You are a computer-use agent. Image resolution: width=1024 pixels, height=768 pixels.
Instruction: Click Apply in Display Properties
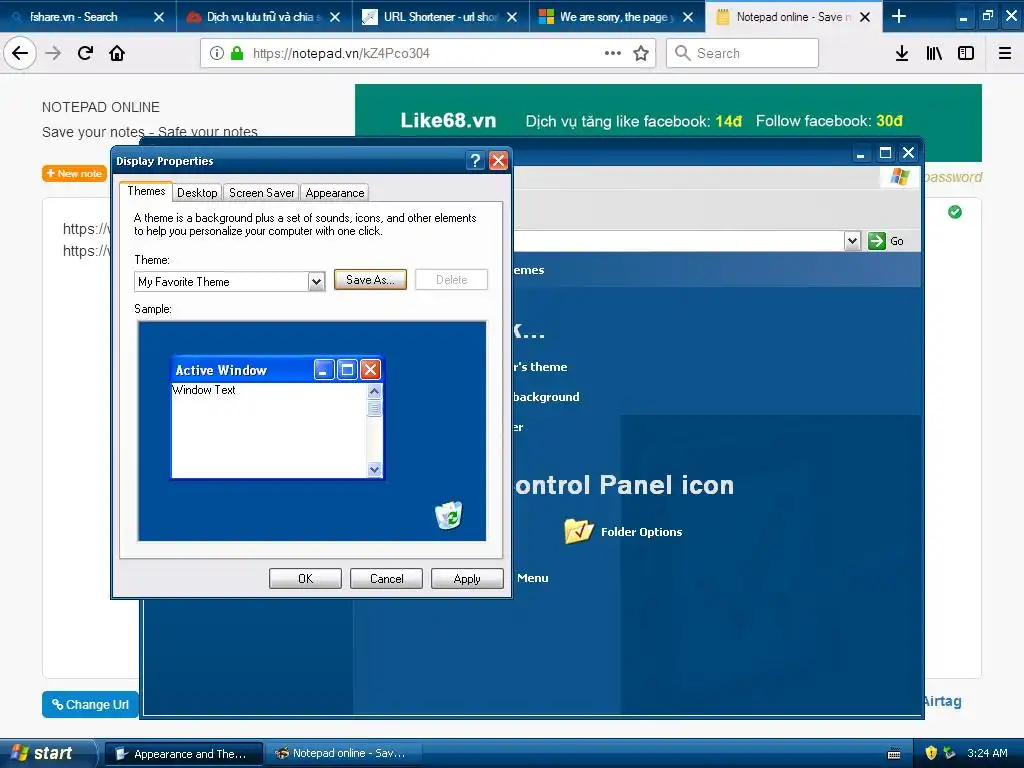[x=467, y=579]
